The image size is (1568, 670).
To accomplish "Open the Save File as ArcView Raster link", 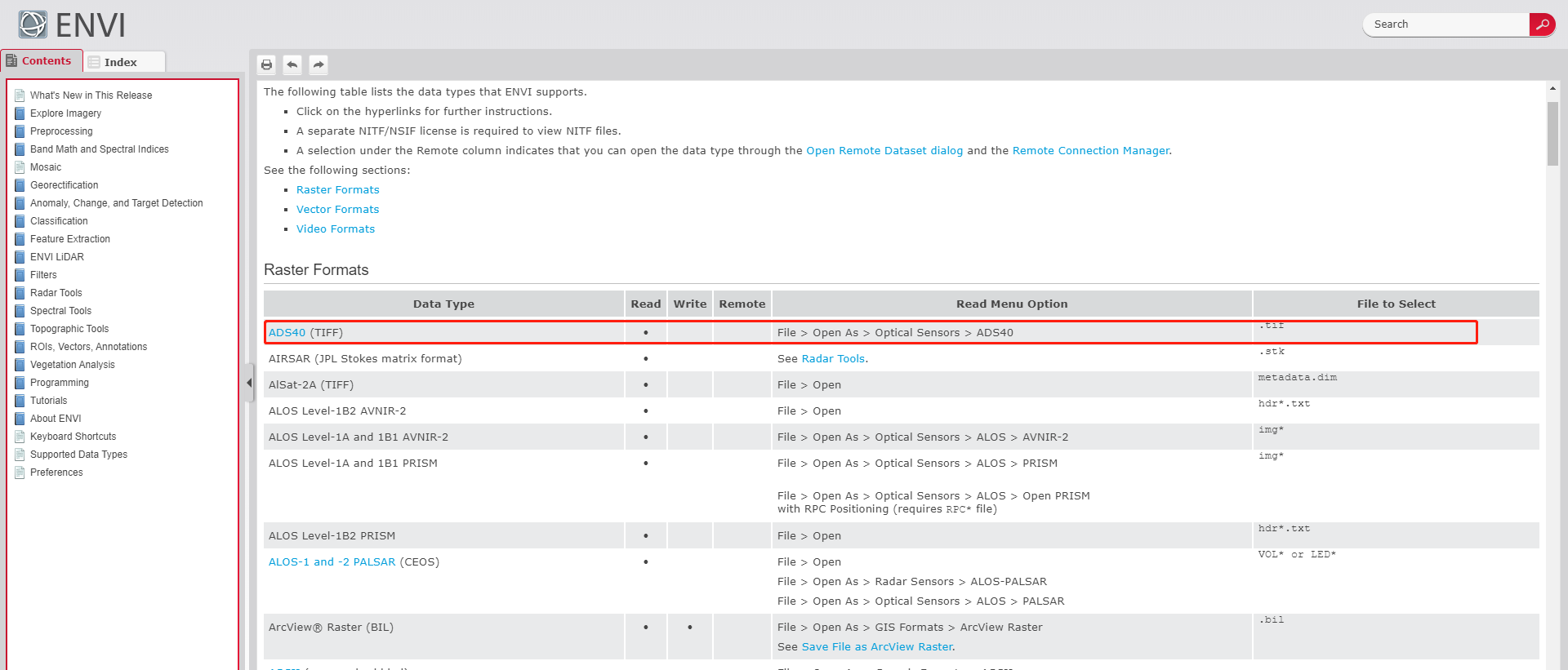I will coord(877,647).
